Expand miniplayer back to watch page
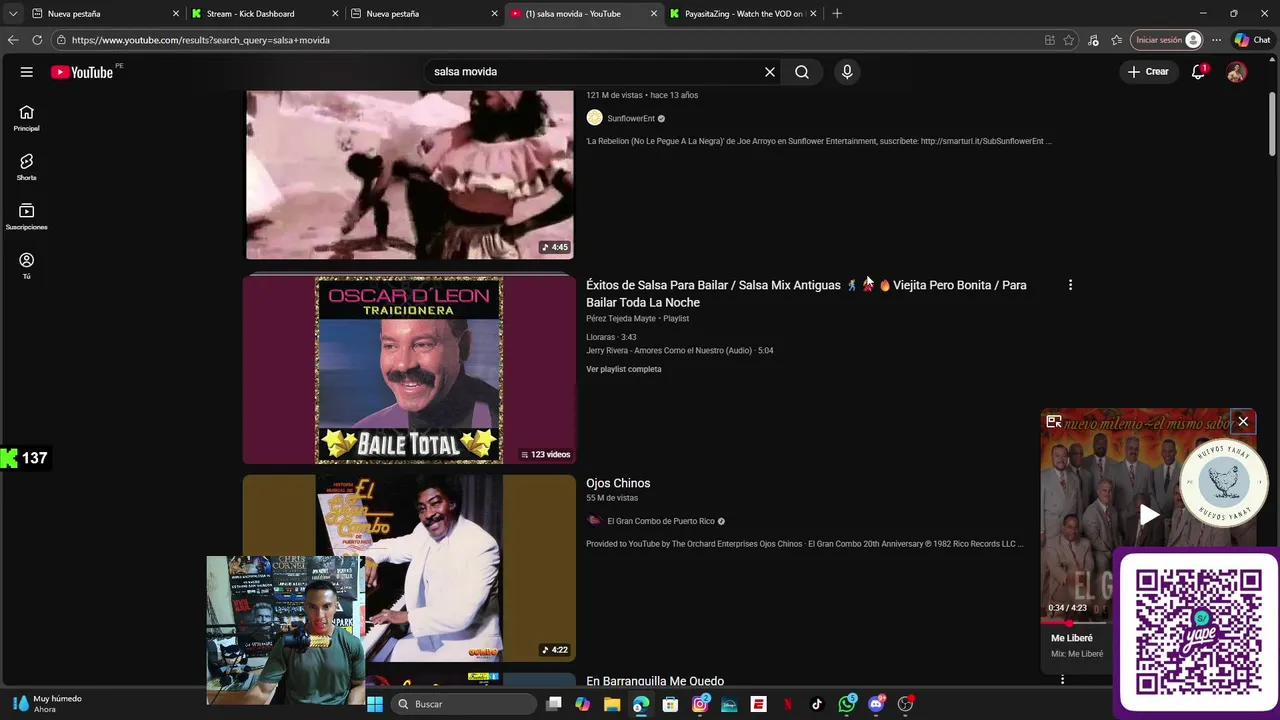This screenshot has height=720, width=1280. pos(1054,422)
